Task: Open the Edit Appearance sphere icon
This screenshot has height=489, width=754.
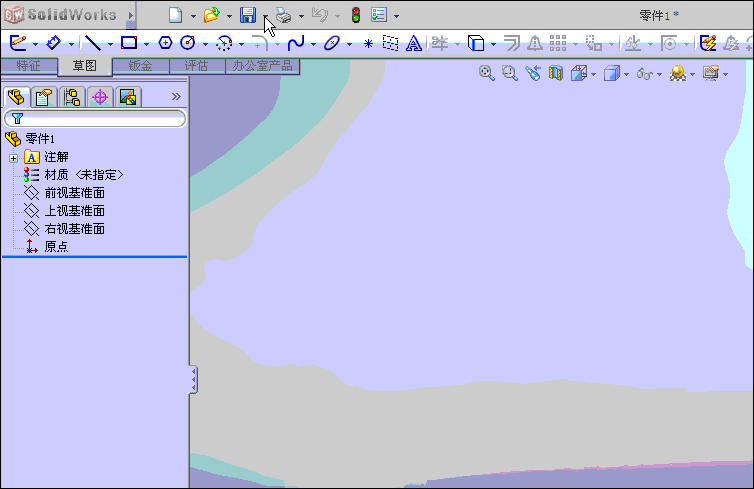Action: pos(678,73)
